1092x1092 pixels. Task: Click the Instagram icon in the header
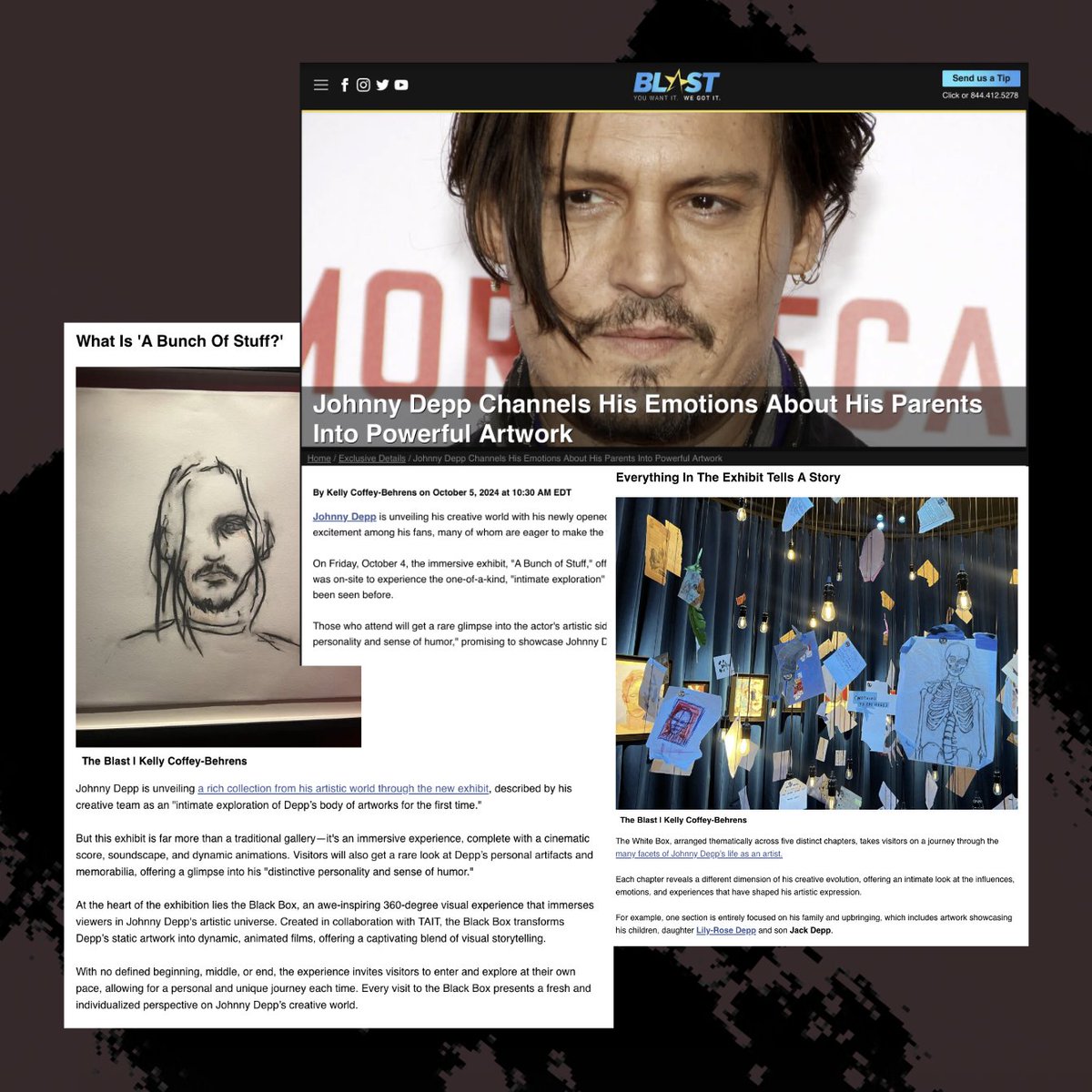363,85
